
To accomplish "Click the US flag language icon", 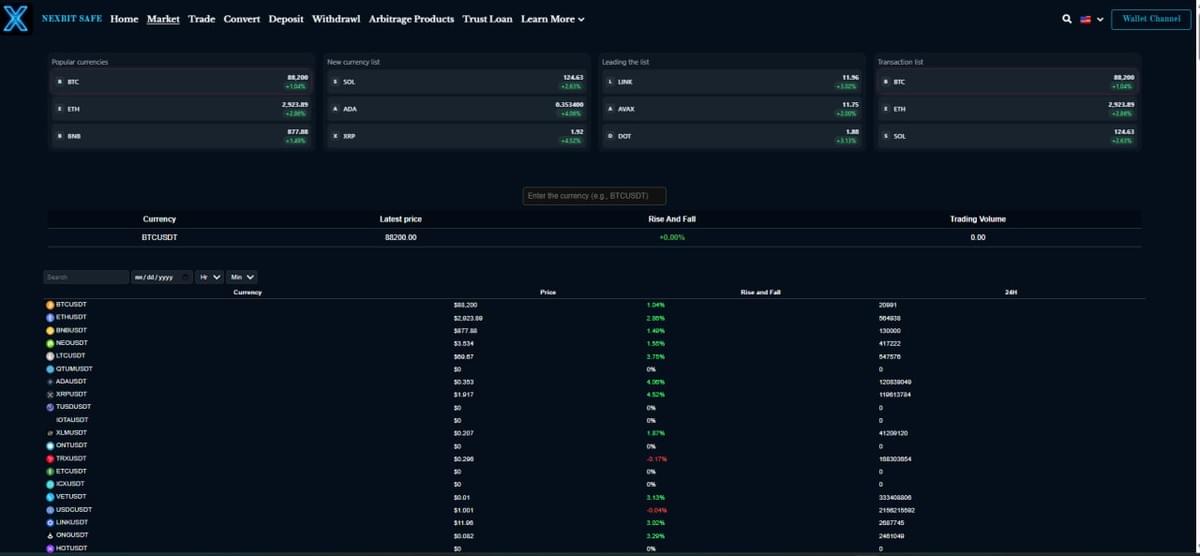I will (x=1085, y=19).
